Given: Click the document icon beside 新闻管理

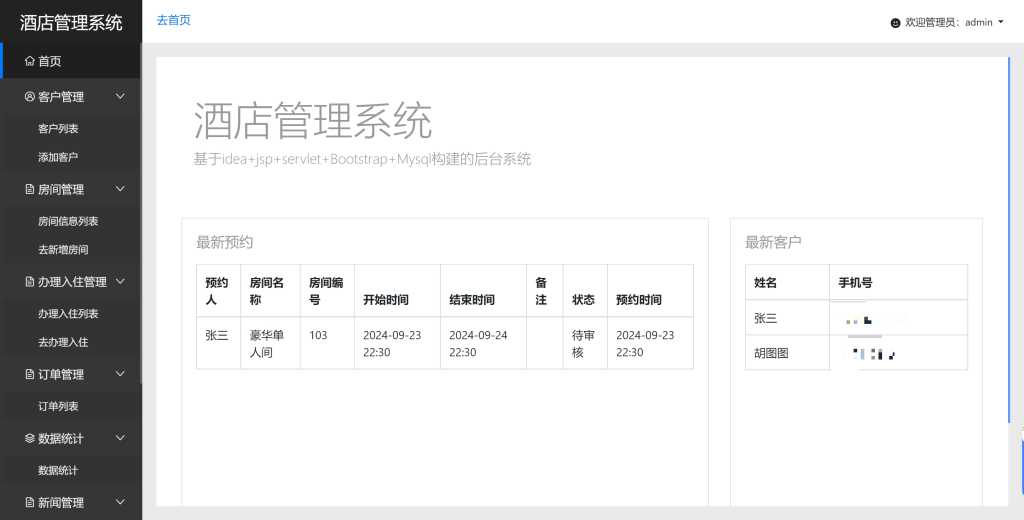Looking at the screenshot, I should point(29,502).
